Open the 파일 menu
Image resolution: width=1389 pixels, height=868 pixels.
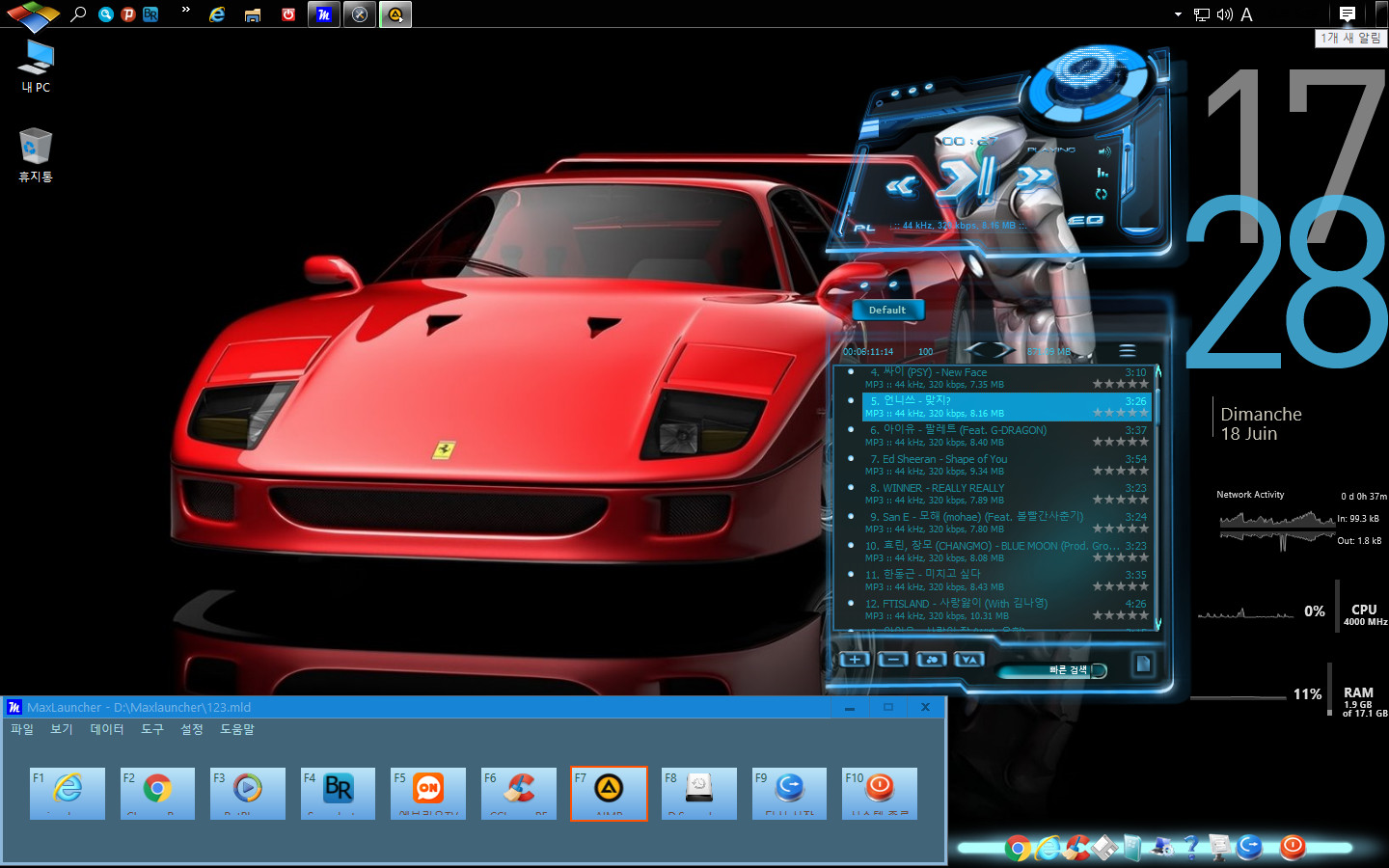(x=22, y=729)
